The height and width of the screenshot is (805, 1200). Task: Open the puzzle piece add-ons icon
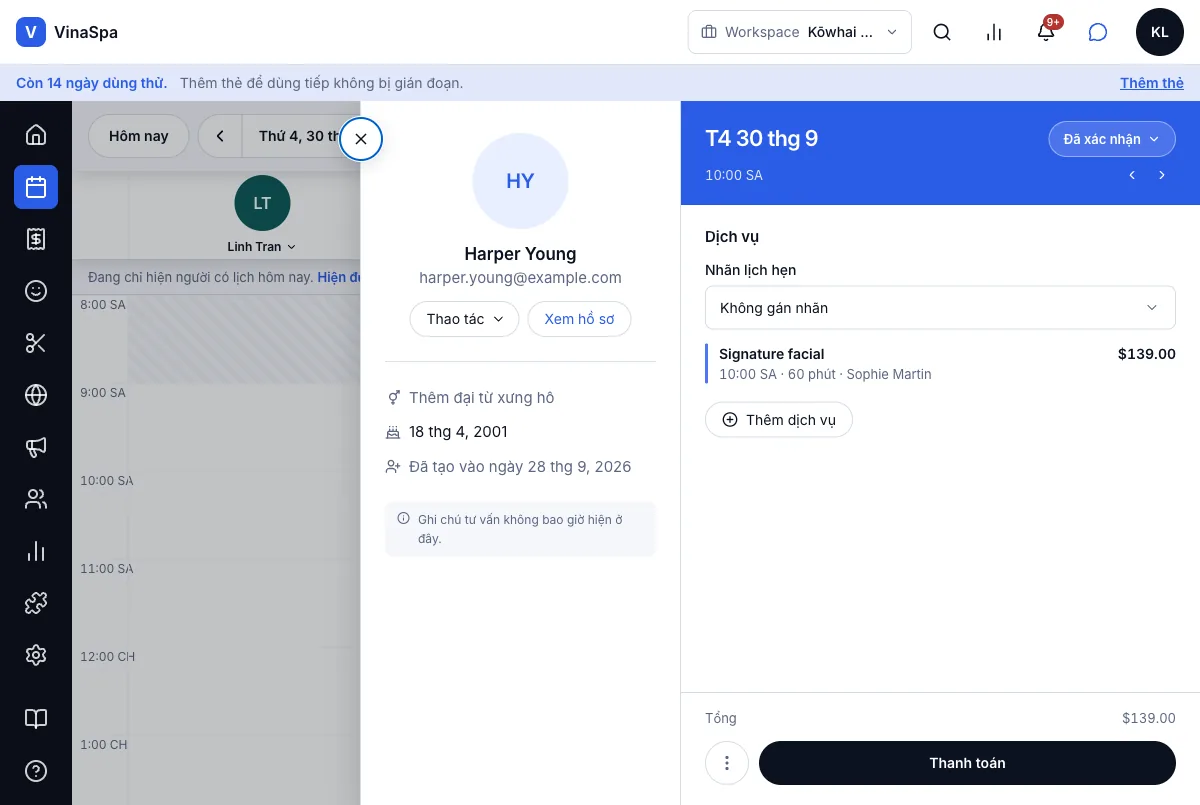36,603
